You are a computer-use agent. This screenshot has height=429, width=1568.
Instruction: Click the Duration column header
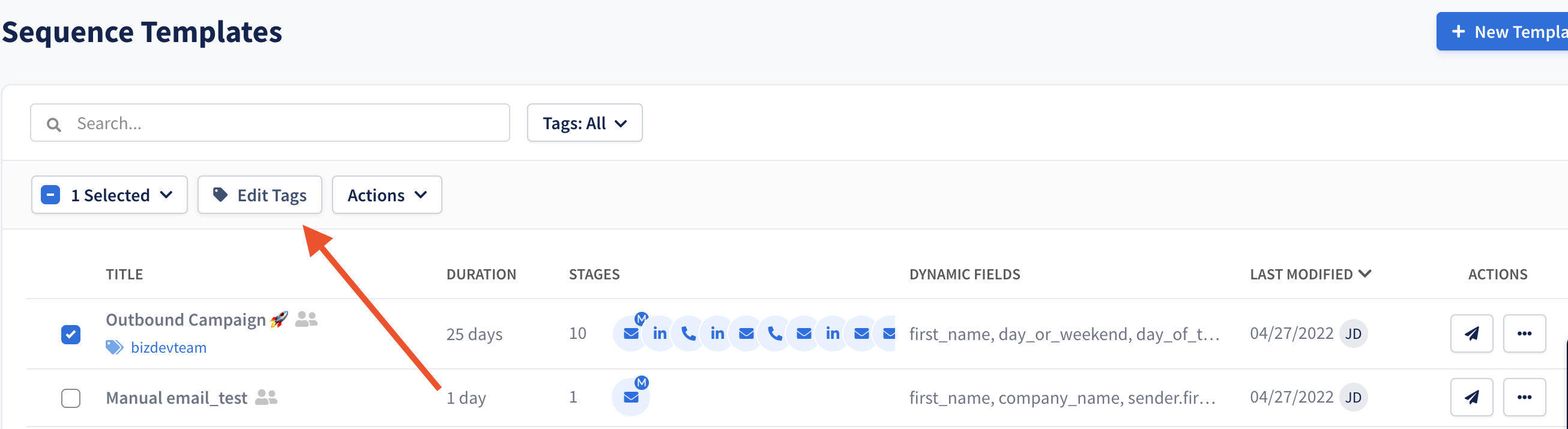(x=481, y=274)
